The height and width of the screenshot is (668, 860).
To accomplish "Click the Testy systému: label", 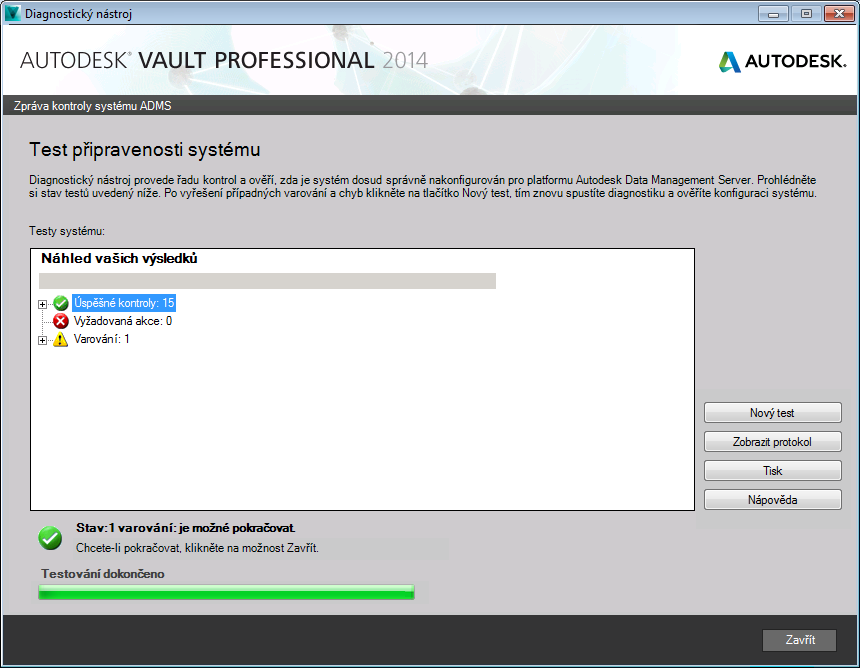I will coord(67,231).
